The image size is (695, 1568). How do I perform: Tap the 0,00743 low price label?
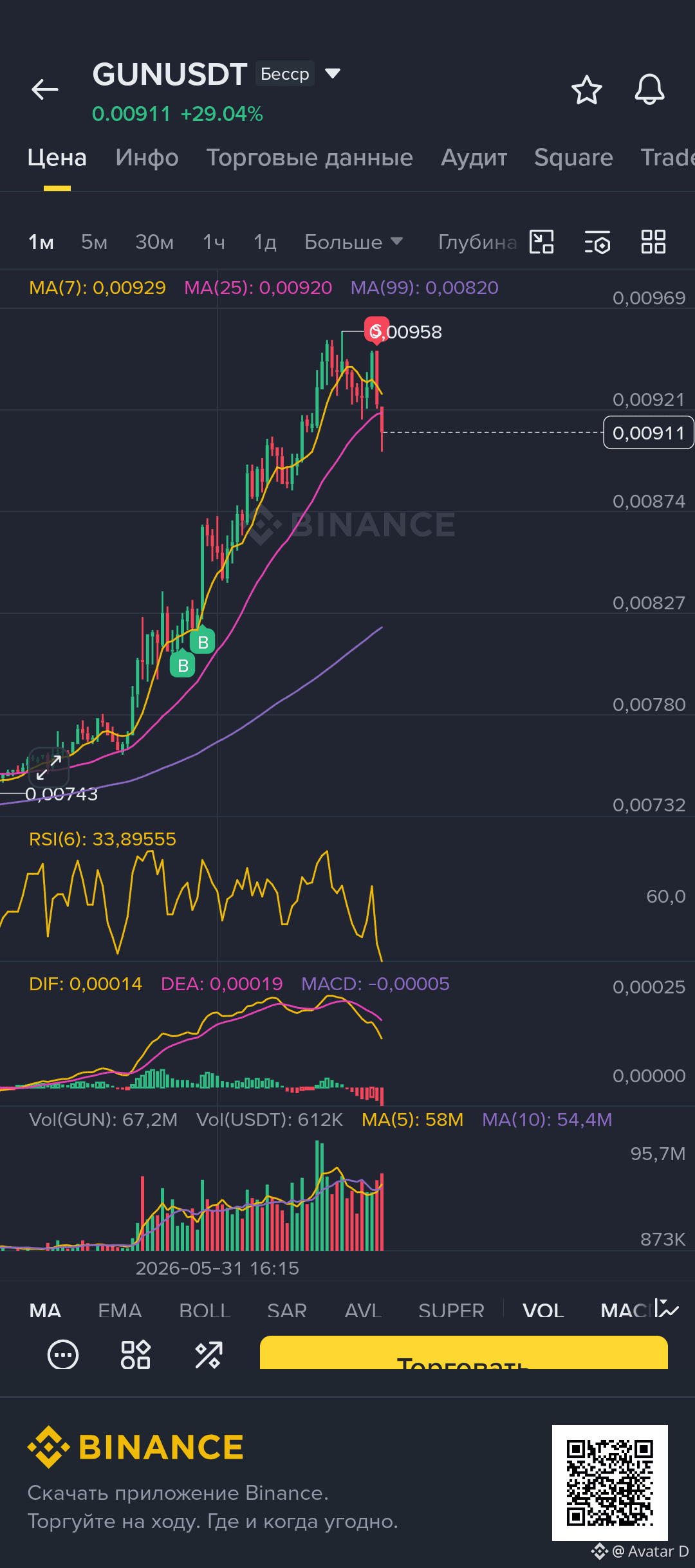[61, 794]
